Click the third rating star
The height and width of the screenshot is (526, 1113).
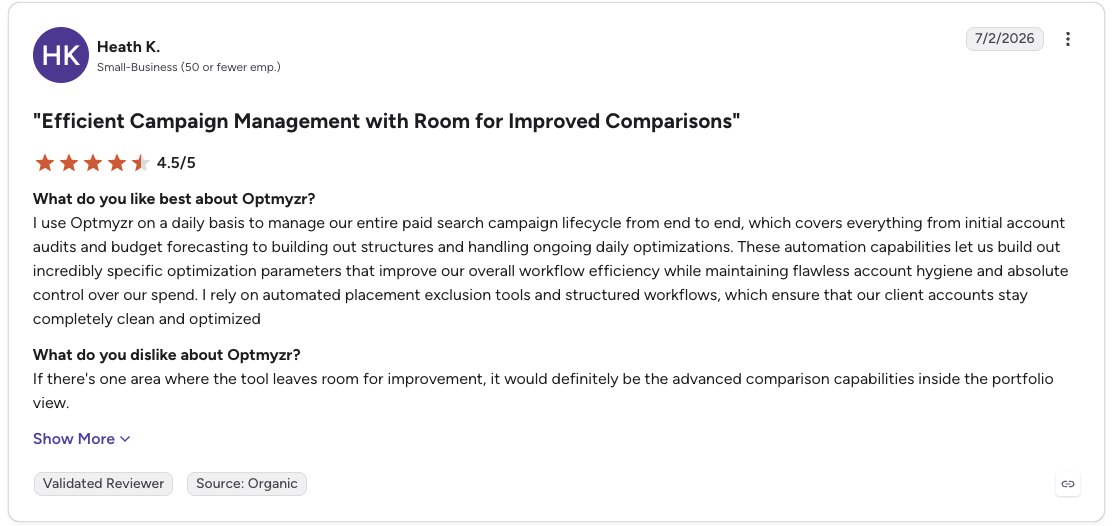[93, 163]
